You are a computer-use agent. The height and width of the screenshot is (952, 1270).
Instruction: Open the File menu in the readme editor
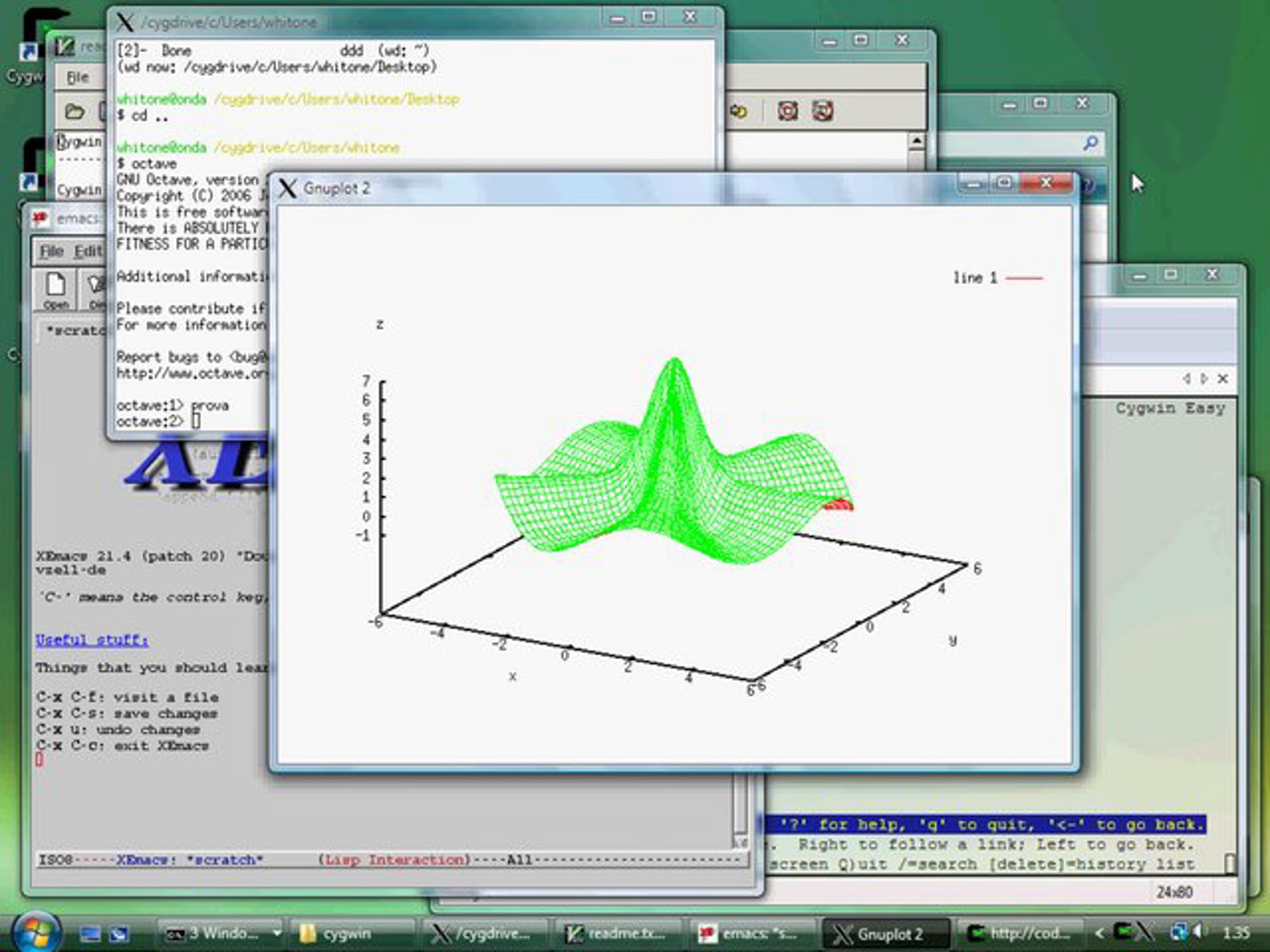(x=77, y=77)
